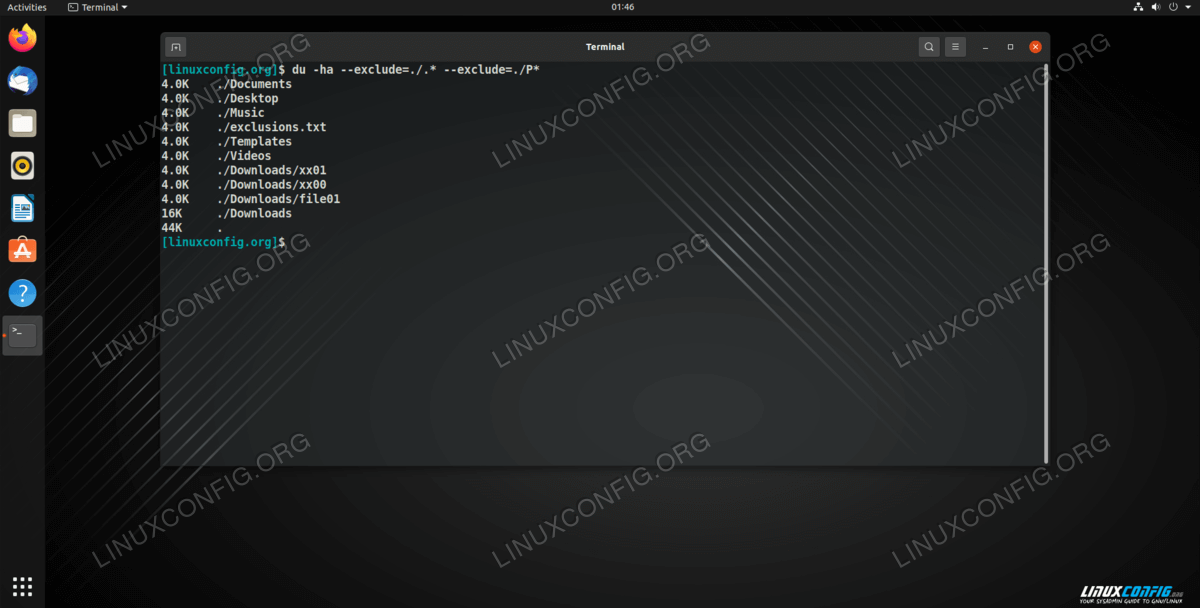The height and width of the screenshot is (608, 1200).
Task: Add a new terminal tab
Action: pos(175,47)
